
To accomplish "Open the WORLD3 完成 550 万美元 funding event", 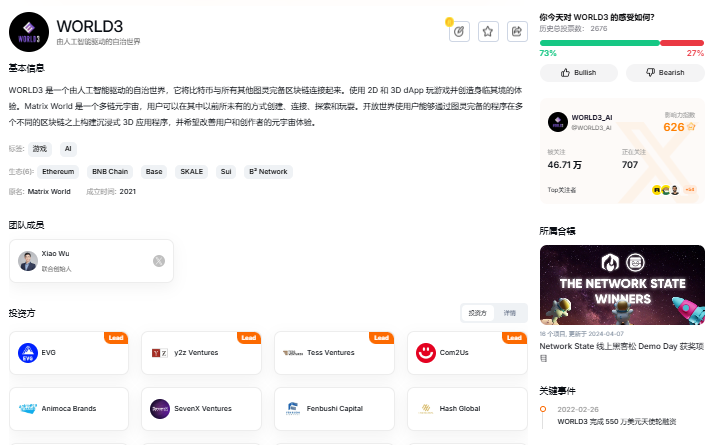I will click(616, 422).
